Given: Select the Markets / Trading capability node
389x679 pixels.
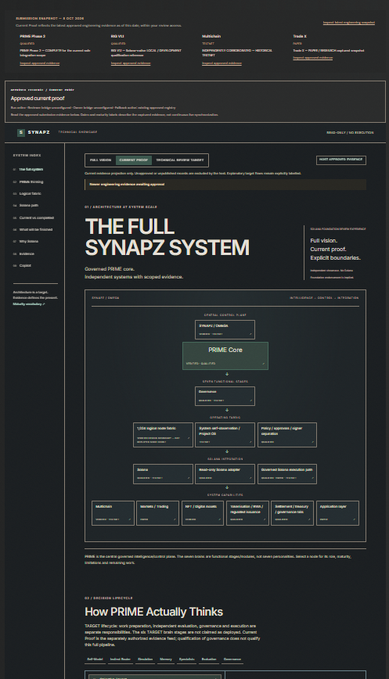Looking at the screenshot, I should 158,513.
